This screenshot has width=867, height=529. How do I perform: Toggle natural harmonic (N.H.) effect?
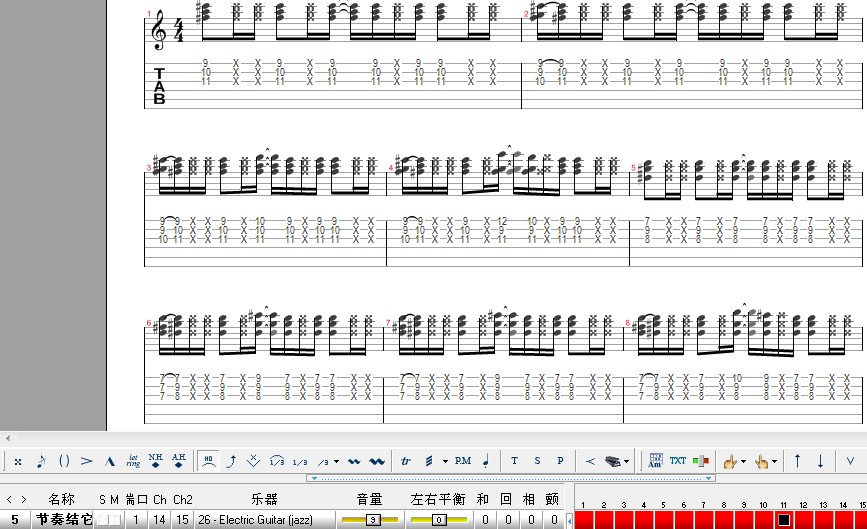[x=156, y=461]
